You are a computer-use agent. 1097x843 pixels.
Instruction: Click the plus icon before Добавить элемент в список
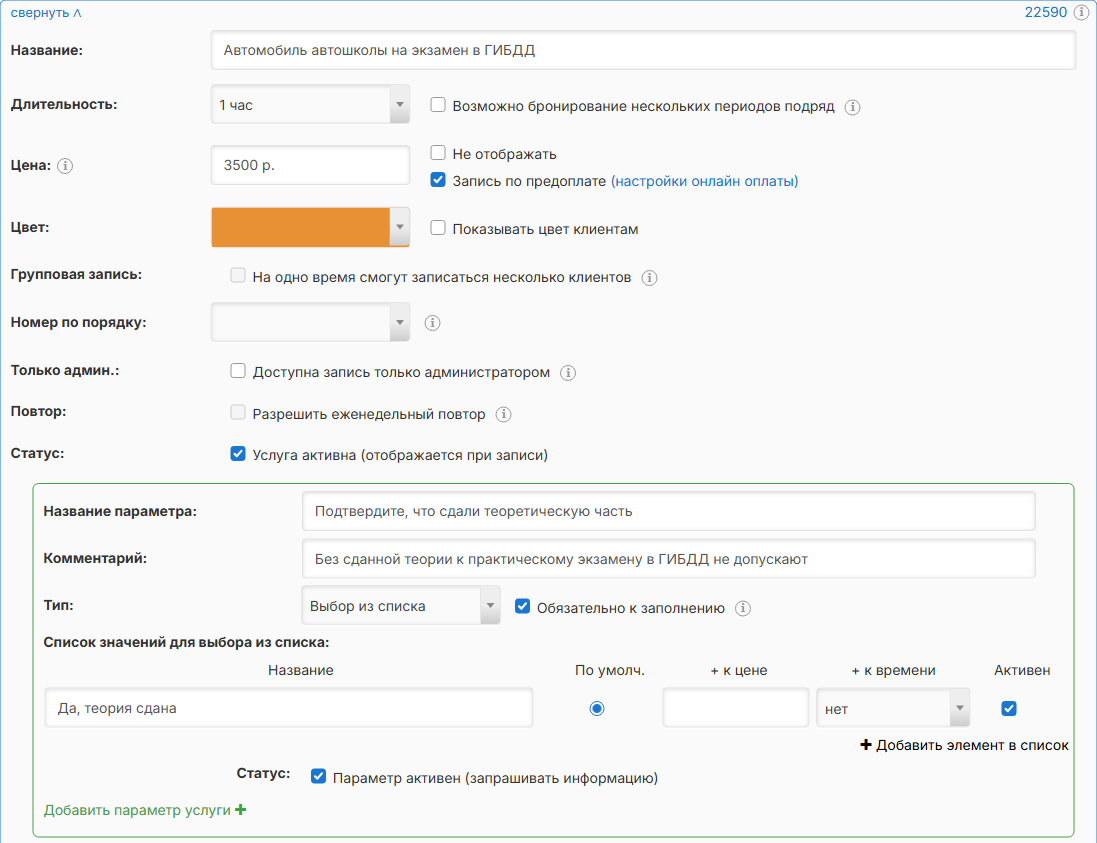coord(865,744)
